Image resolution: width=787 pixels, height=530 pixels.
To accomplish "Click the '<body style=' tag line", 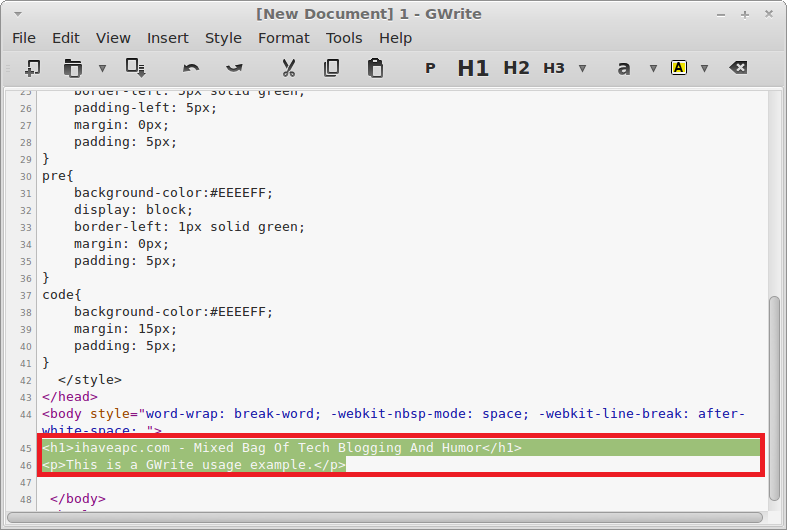I will point(394,422).
